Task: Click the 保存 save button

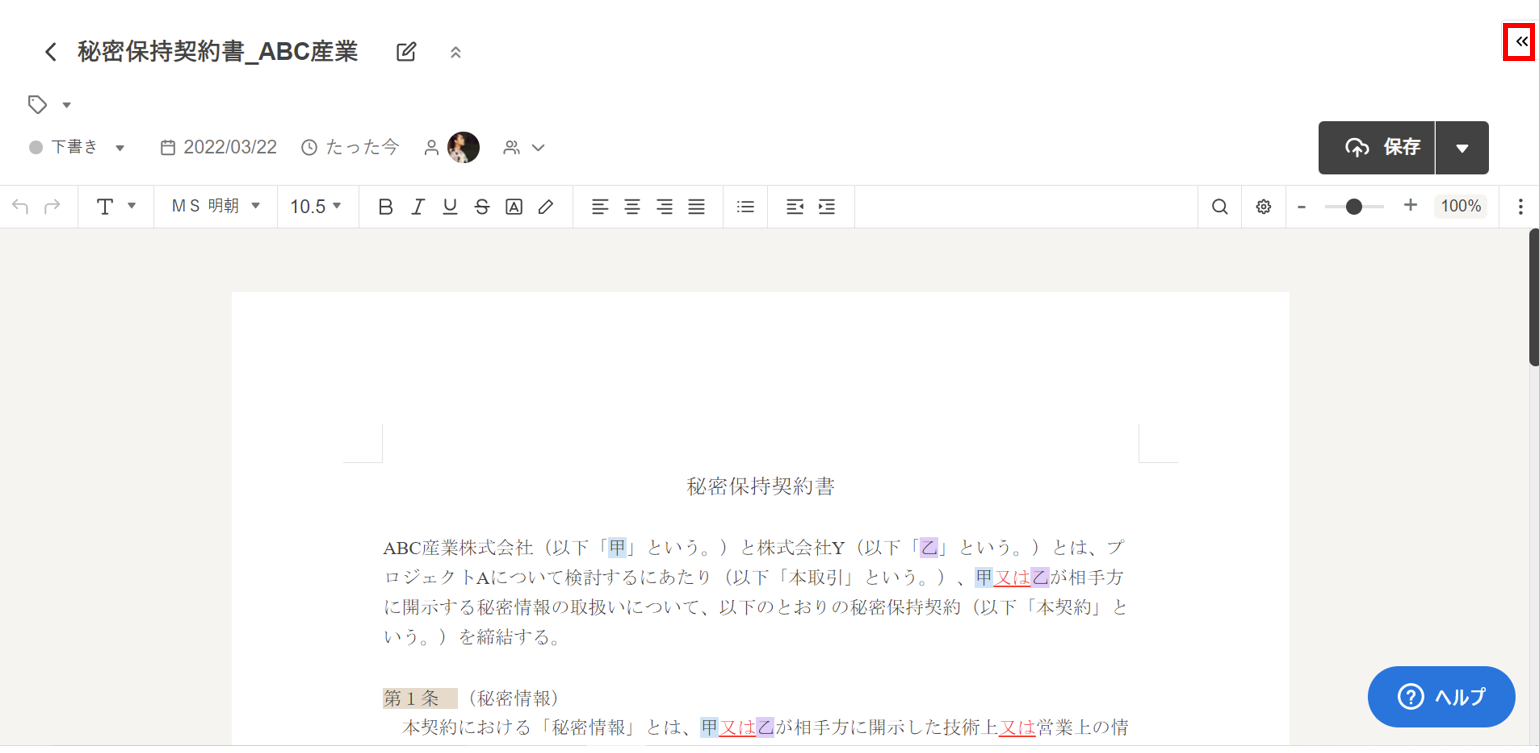Action: pyautogui.click(x=1377, y=148)
